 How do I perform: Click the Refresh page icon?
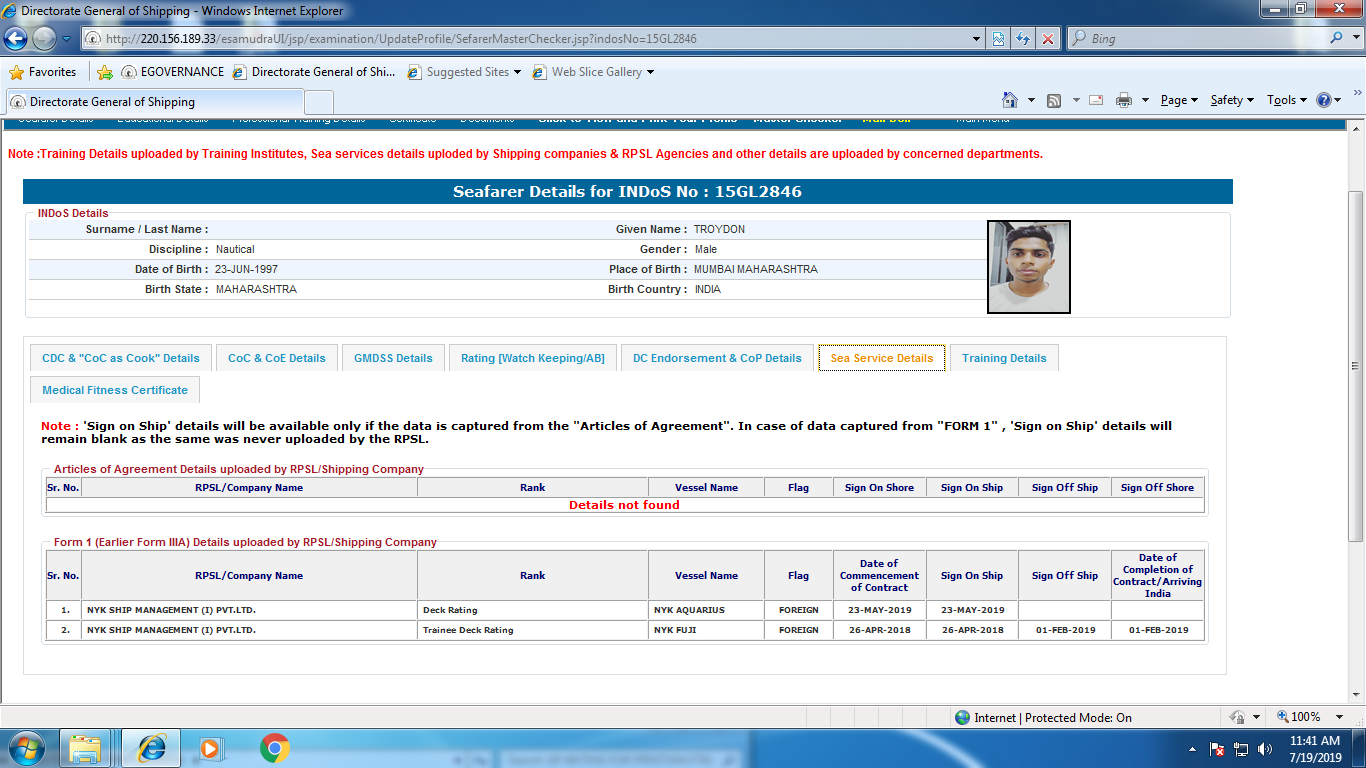pos(1022,39)
